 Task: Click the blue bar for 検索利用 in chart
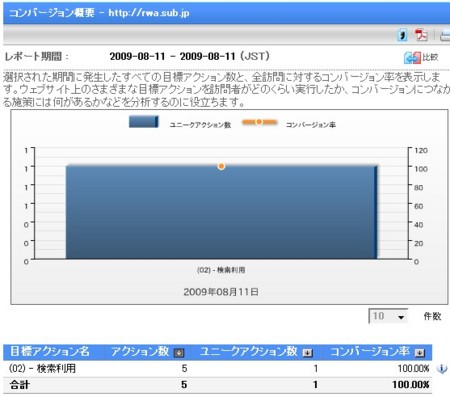point(221,212)
